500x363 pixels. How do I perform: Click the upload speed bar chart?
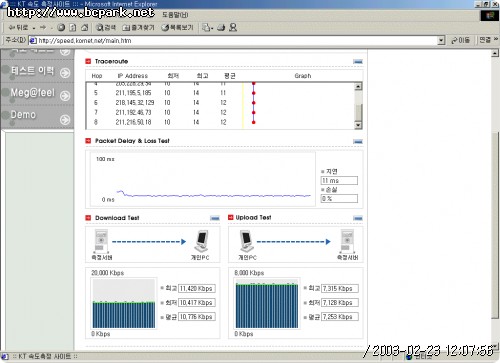pyautogui.click(x=267, y=304)
